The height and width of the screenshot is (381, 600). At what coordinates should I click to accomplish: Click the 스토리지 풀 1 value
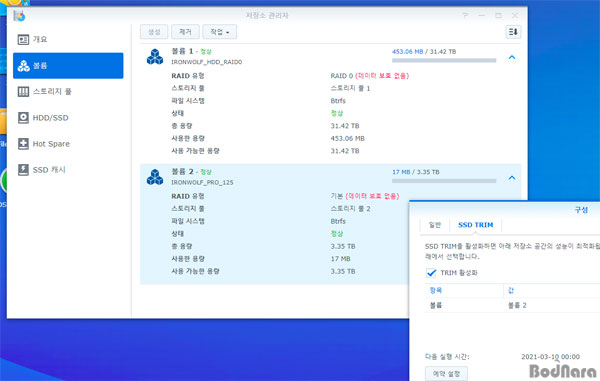coord(350,88)
